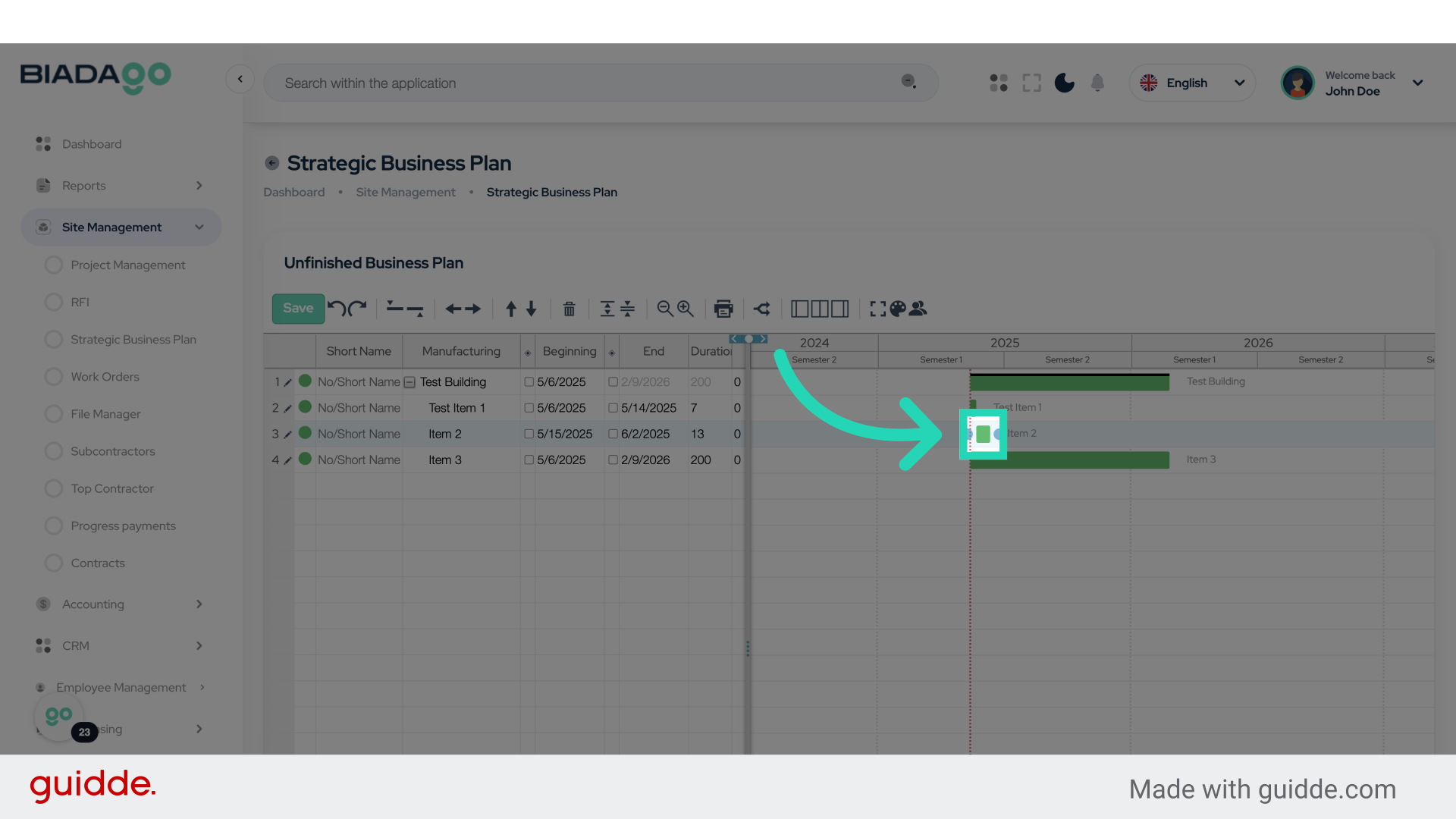Zoom out the Gantt timeline

tap(664, 309)
